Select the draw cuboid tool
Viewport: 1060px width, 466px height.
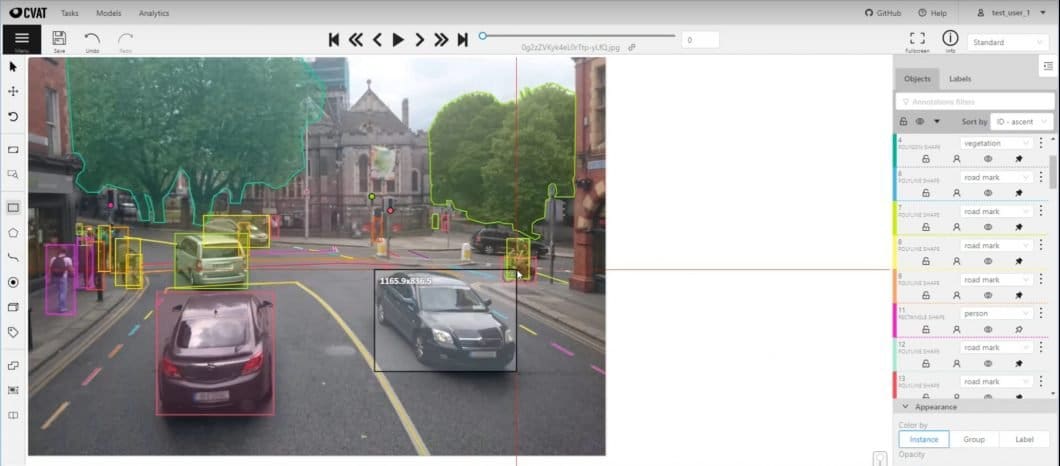(13, 307)
